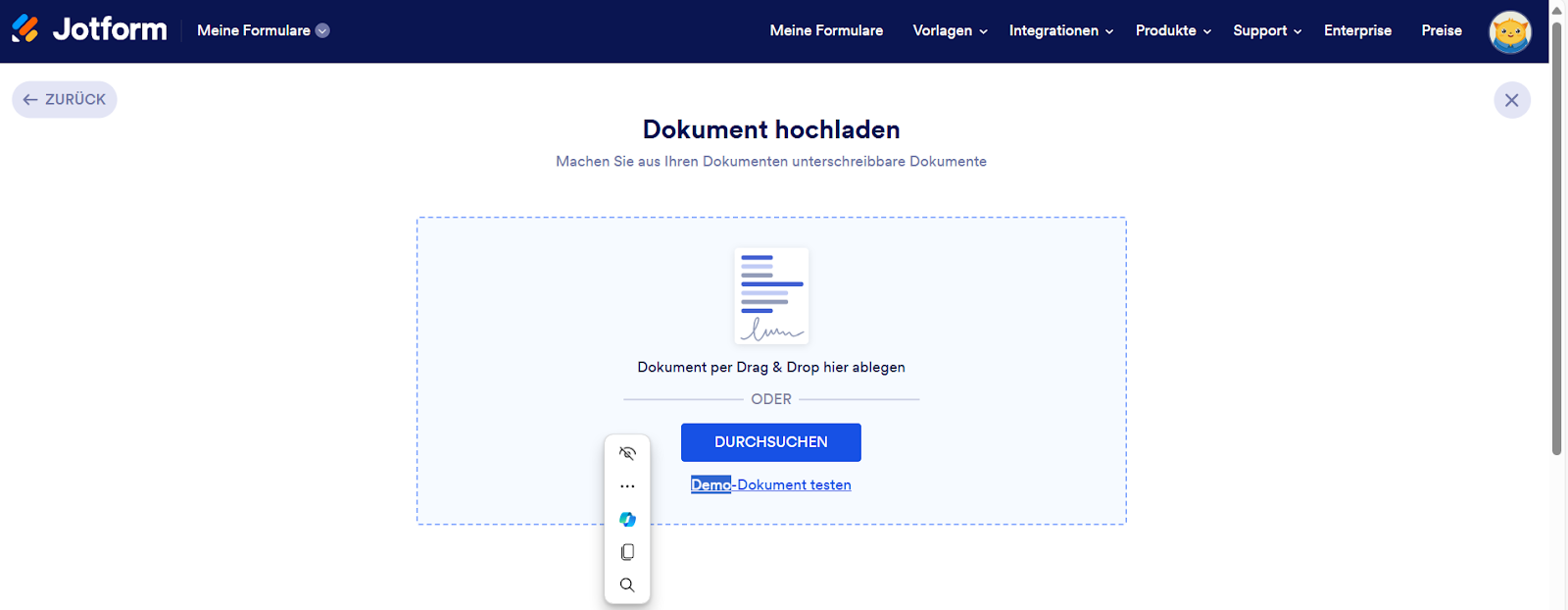Click the hide icon in floating toolbar
Image resolution: width=1568 pixels, height=610 pixels.
pos(627,453)
